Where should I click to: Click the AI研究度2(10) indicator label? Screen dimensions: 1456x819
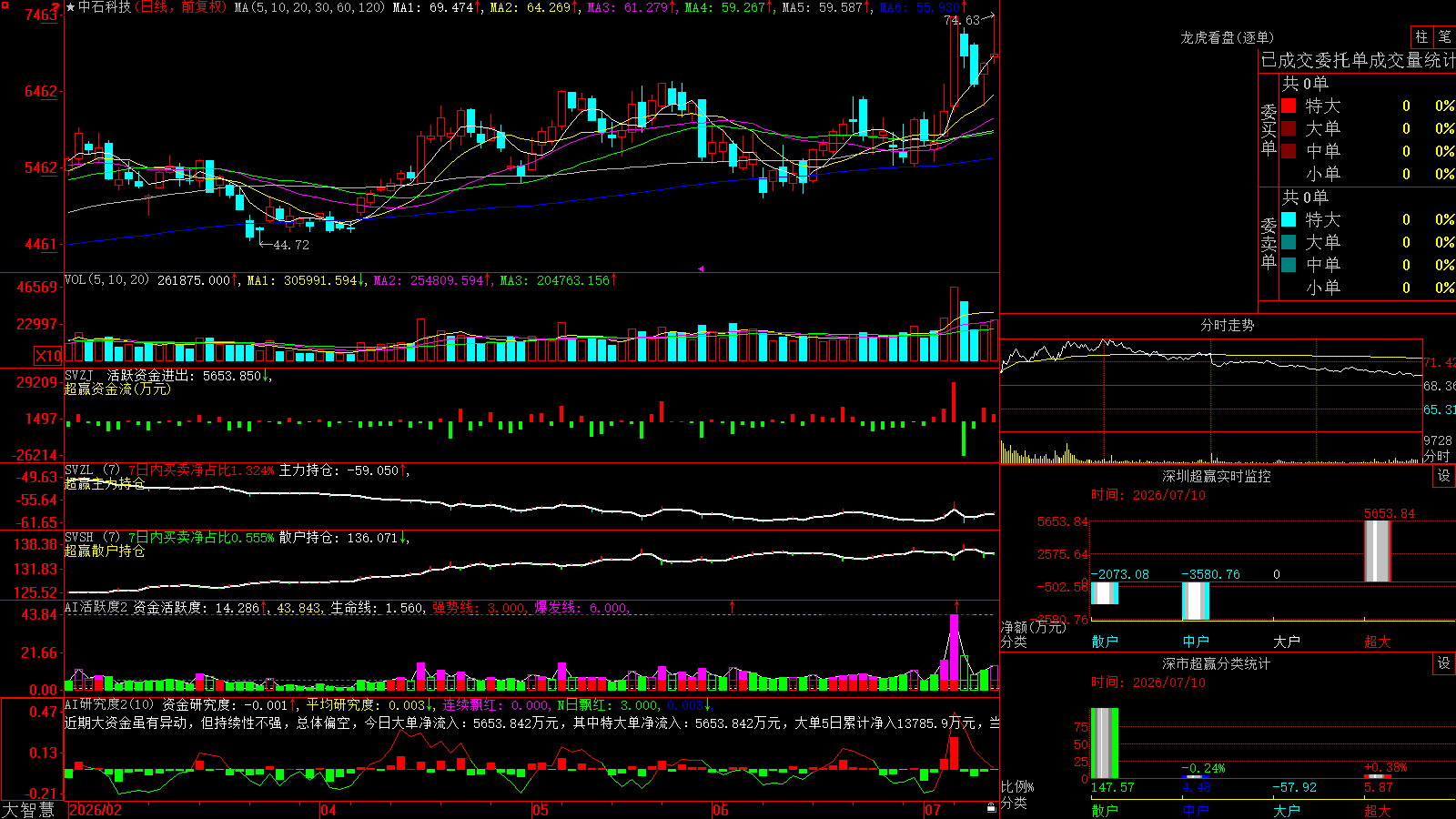tap(109, 704)
